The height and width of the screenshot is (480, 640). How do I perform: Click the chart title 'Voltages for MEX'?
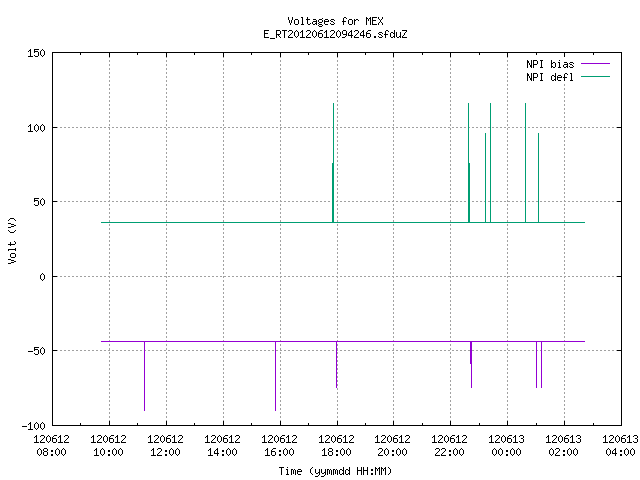(x=335, y=21)
